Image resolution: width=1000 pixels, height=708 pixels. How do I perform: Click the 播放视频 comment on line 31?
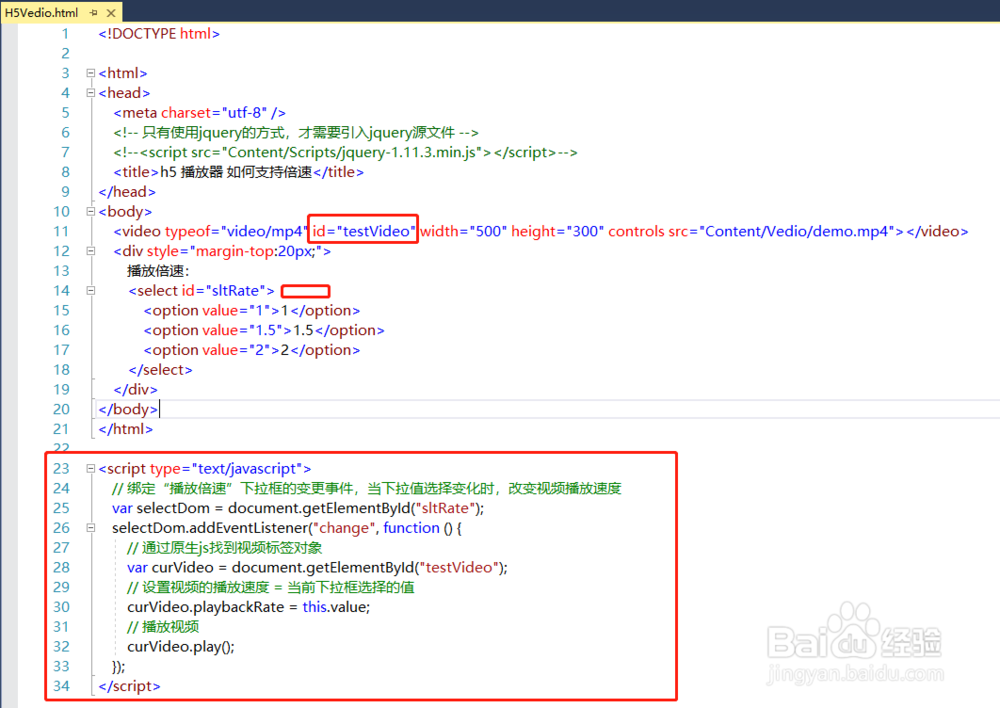pyautogui.click(x=163, y=627)
